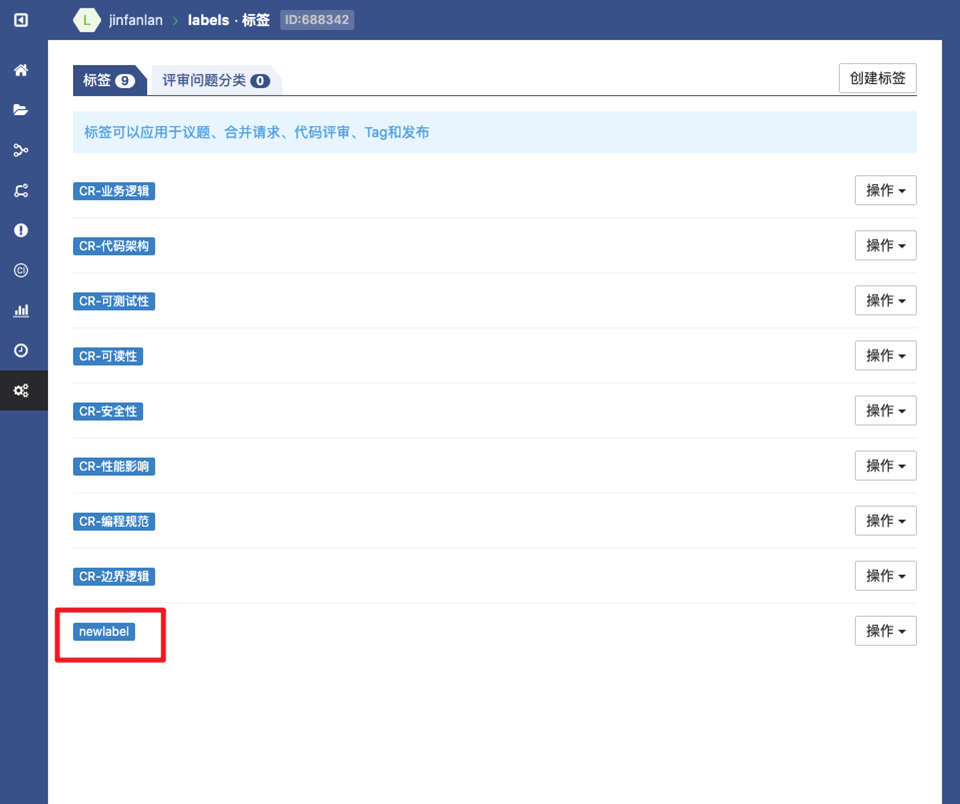The width and height of the screenshot is (960, 804).
Task: Collapse the sidebar with the arrow icon
Action: coord(21,20)
